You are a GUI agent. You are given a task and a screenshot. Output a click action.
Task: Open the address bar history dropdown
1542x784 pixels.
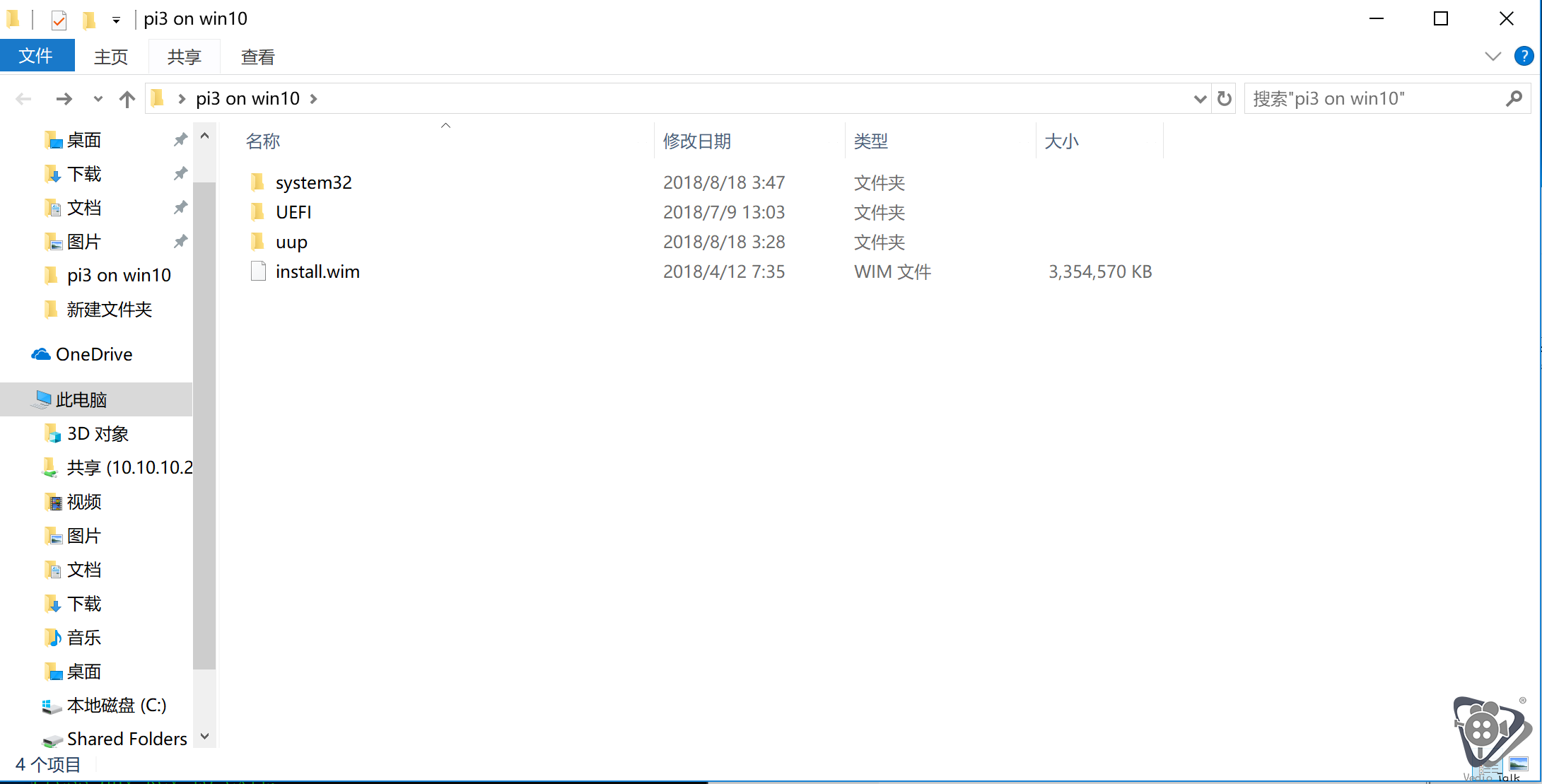pyautogui.click(x=1199, y=99)
